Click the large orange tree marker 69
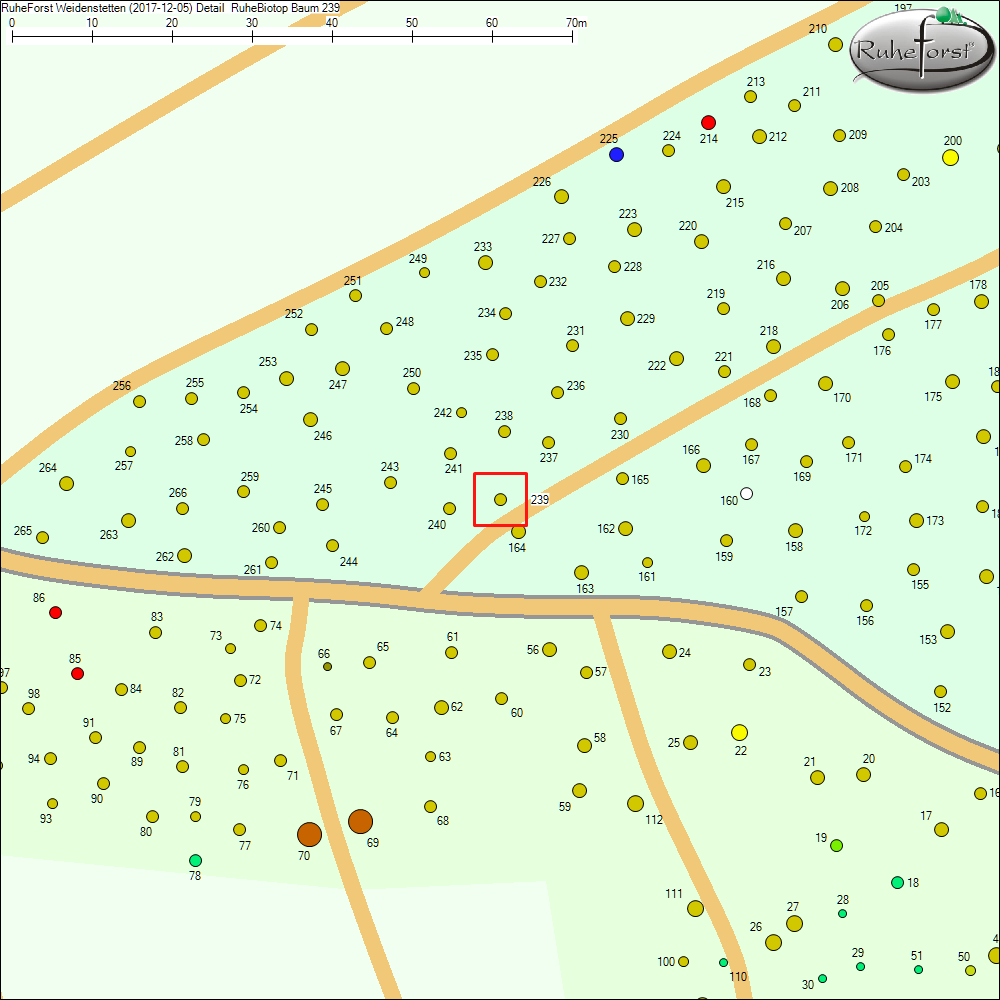This screenshot has height=1000, width=1000. coord(360,822)
